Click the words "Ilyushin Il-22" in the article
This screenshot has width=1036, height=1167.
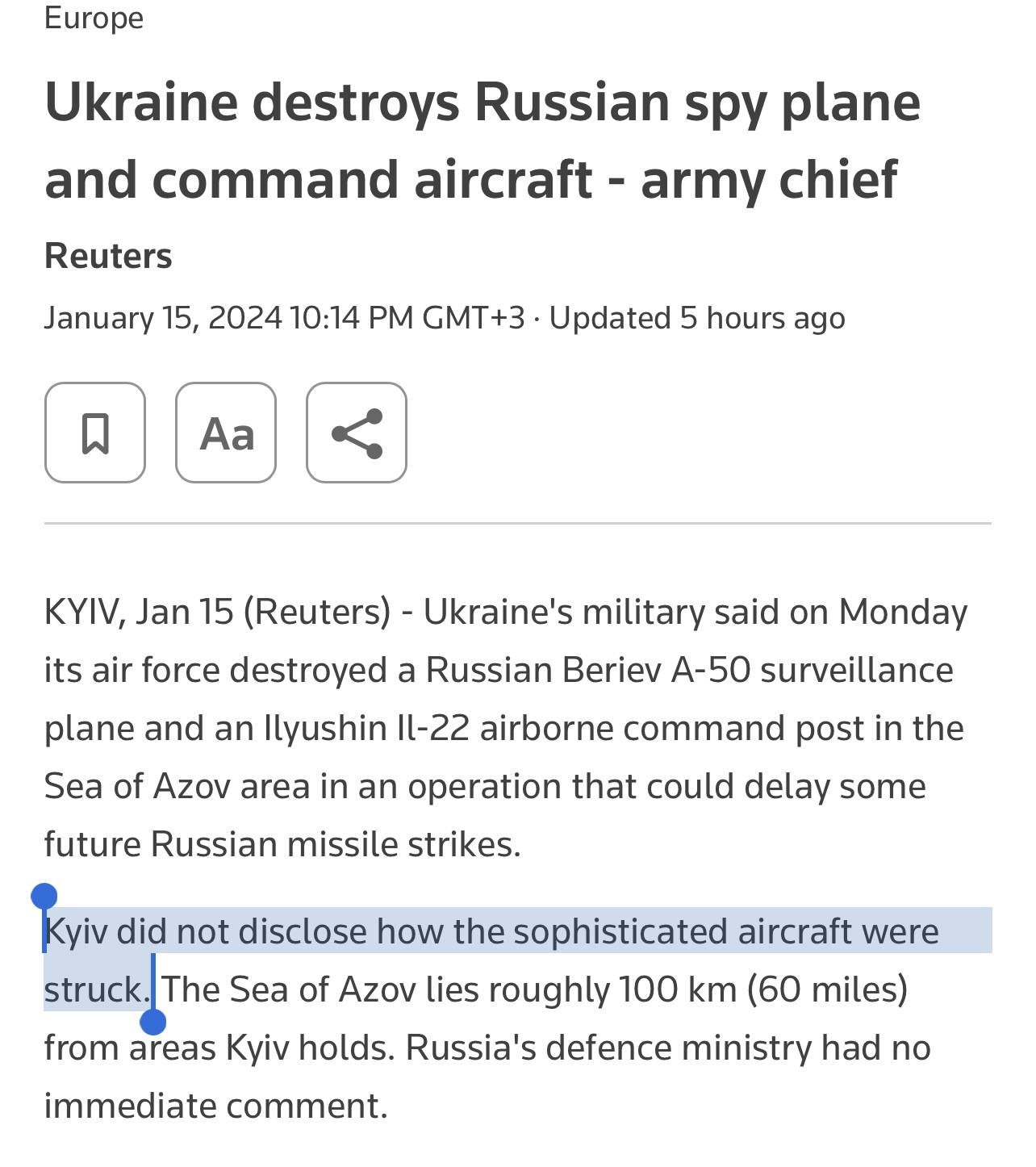pyautogui.click(x=366, y=728)
